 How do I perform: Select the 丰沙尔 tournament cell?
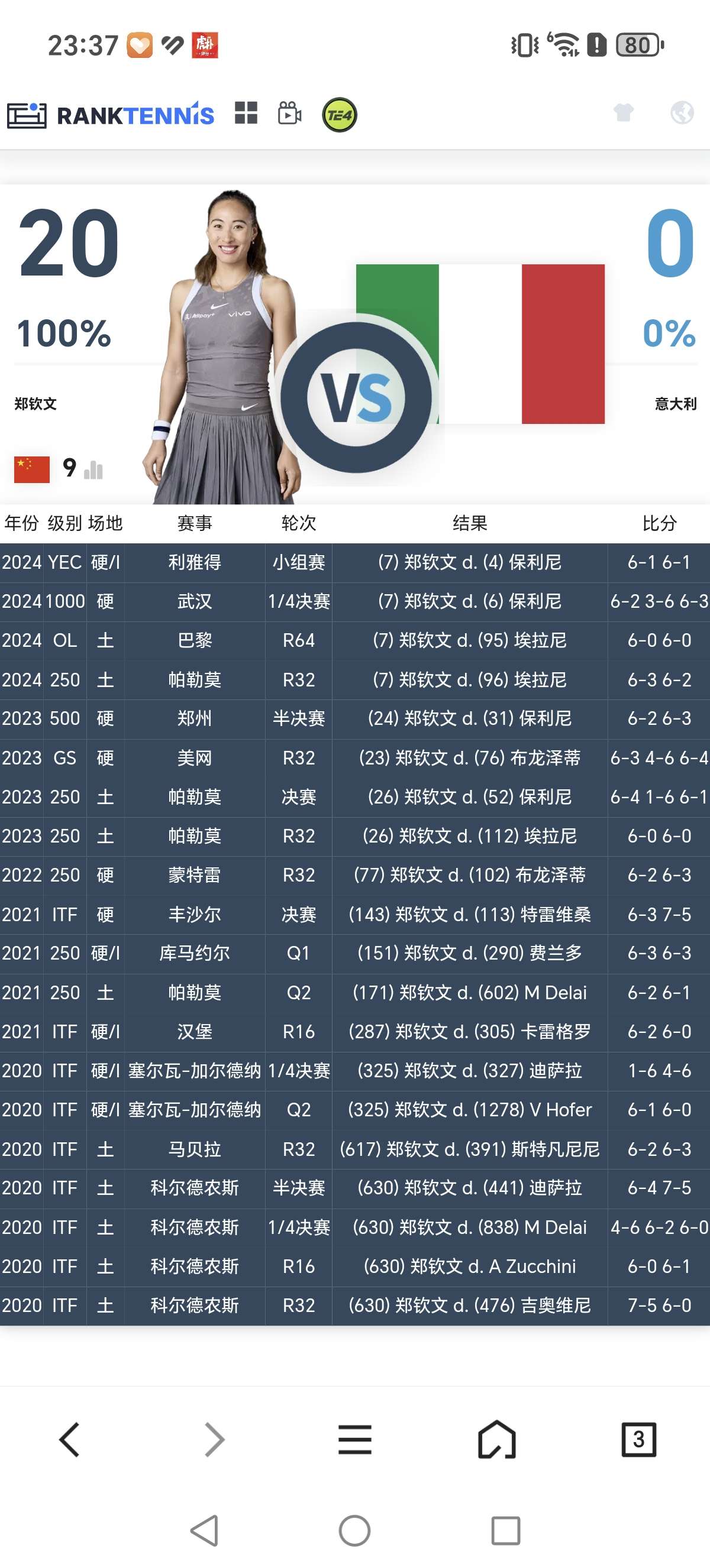point(195,914)
